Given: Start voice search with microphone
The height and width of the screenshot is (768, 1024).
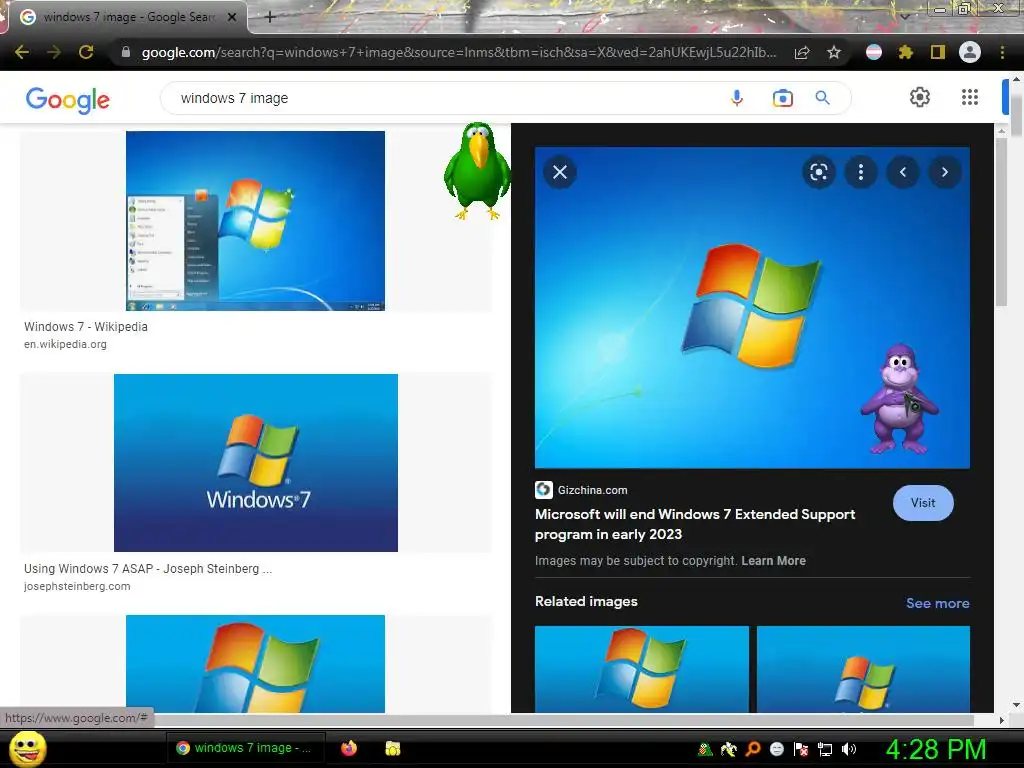Looking at the screenshot, I should (737, 98).
